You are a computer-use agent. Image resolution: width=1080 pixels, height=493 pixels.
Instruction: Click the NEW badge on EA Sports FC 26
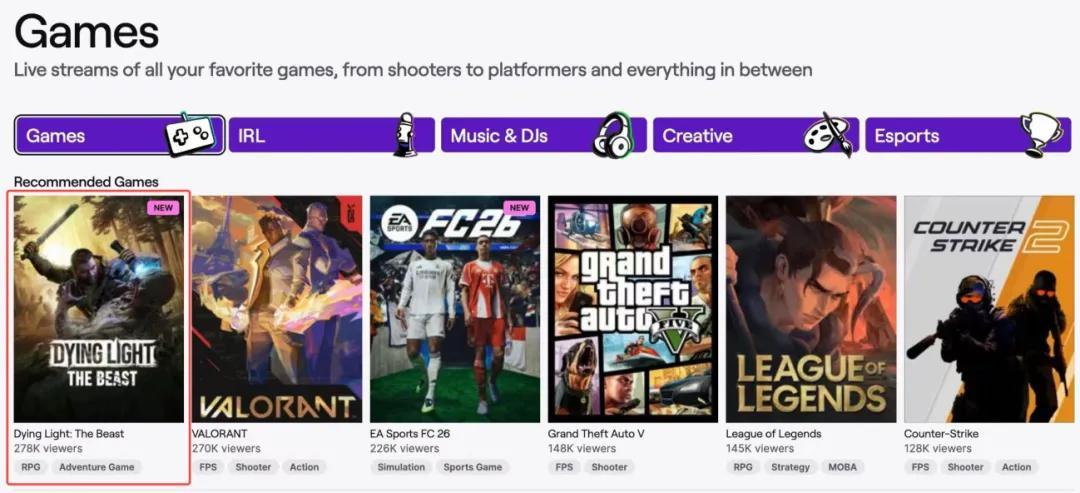[x=519, y=208]
